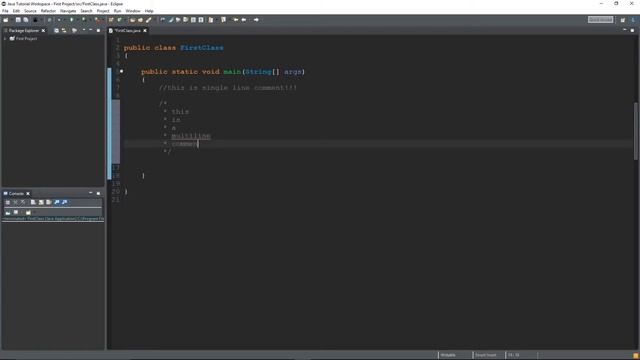Screen dimensions: 640x360
Task: Select the Console view tab
Action: [x=16, y=193]
